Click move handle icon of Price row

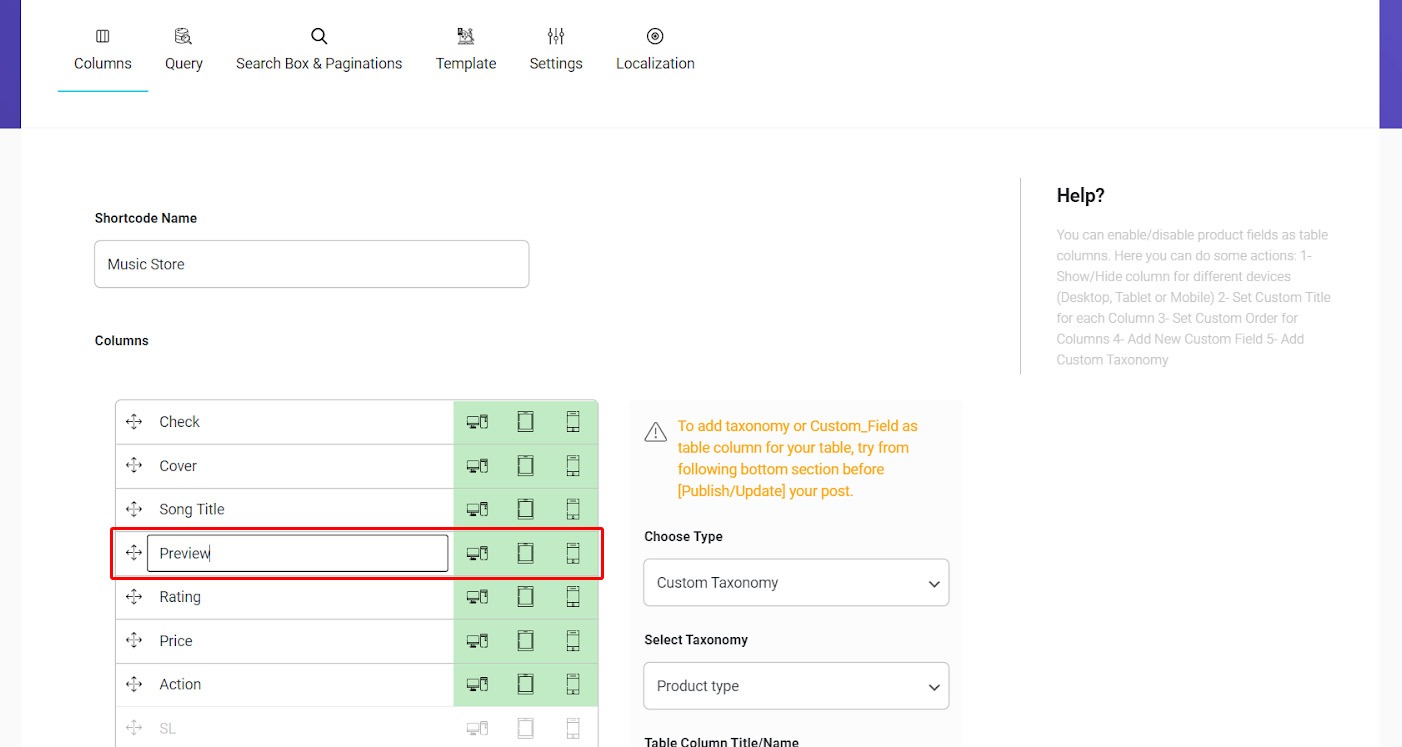[x=134, y=641]
